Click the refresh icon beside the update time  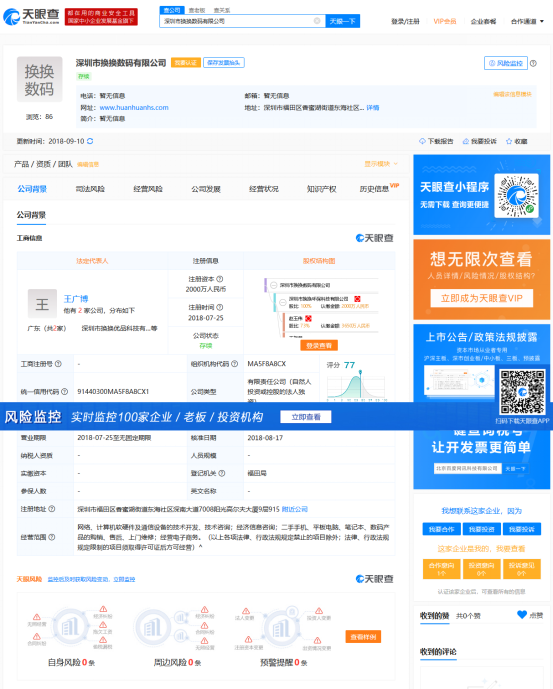[90, 141]
